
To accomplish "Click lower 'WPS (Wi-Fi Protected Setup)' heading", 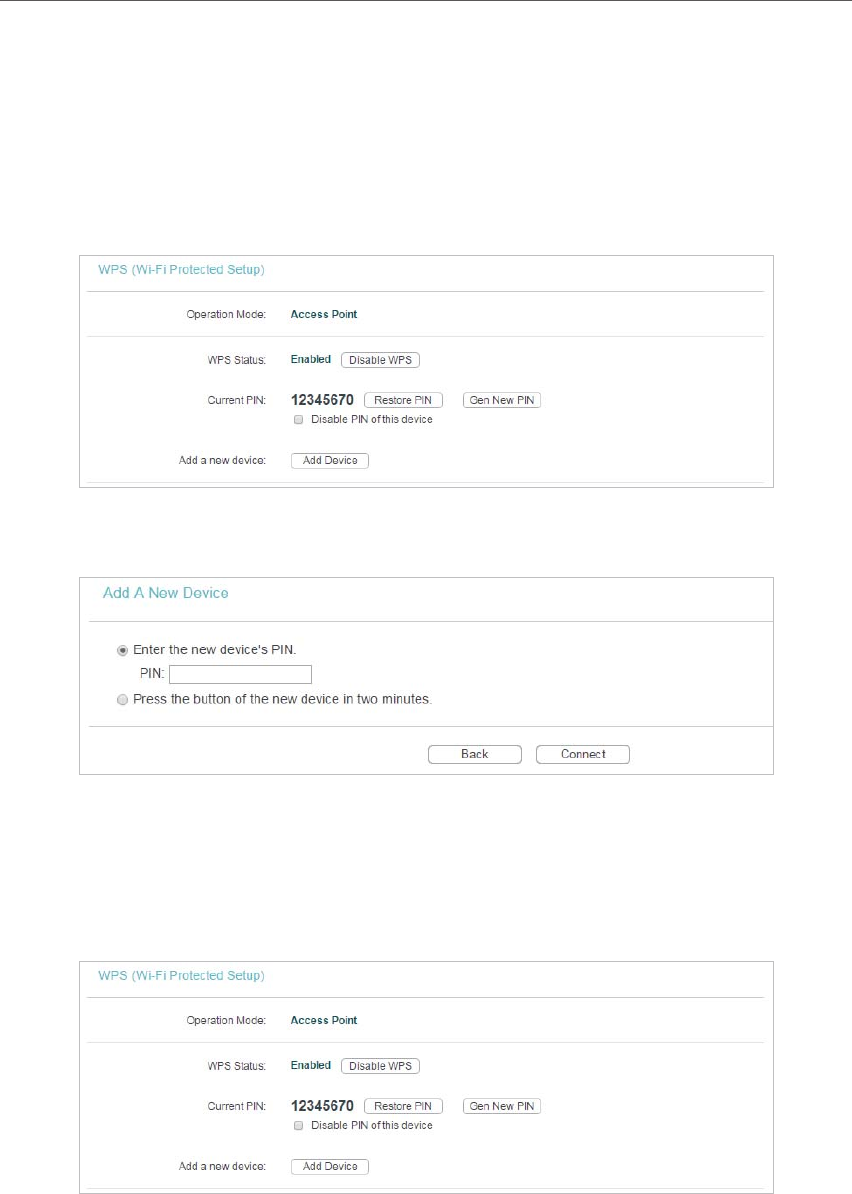I will pos(181,975).
